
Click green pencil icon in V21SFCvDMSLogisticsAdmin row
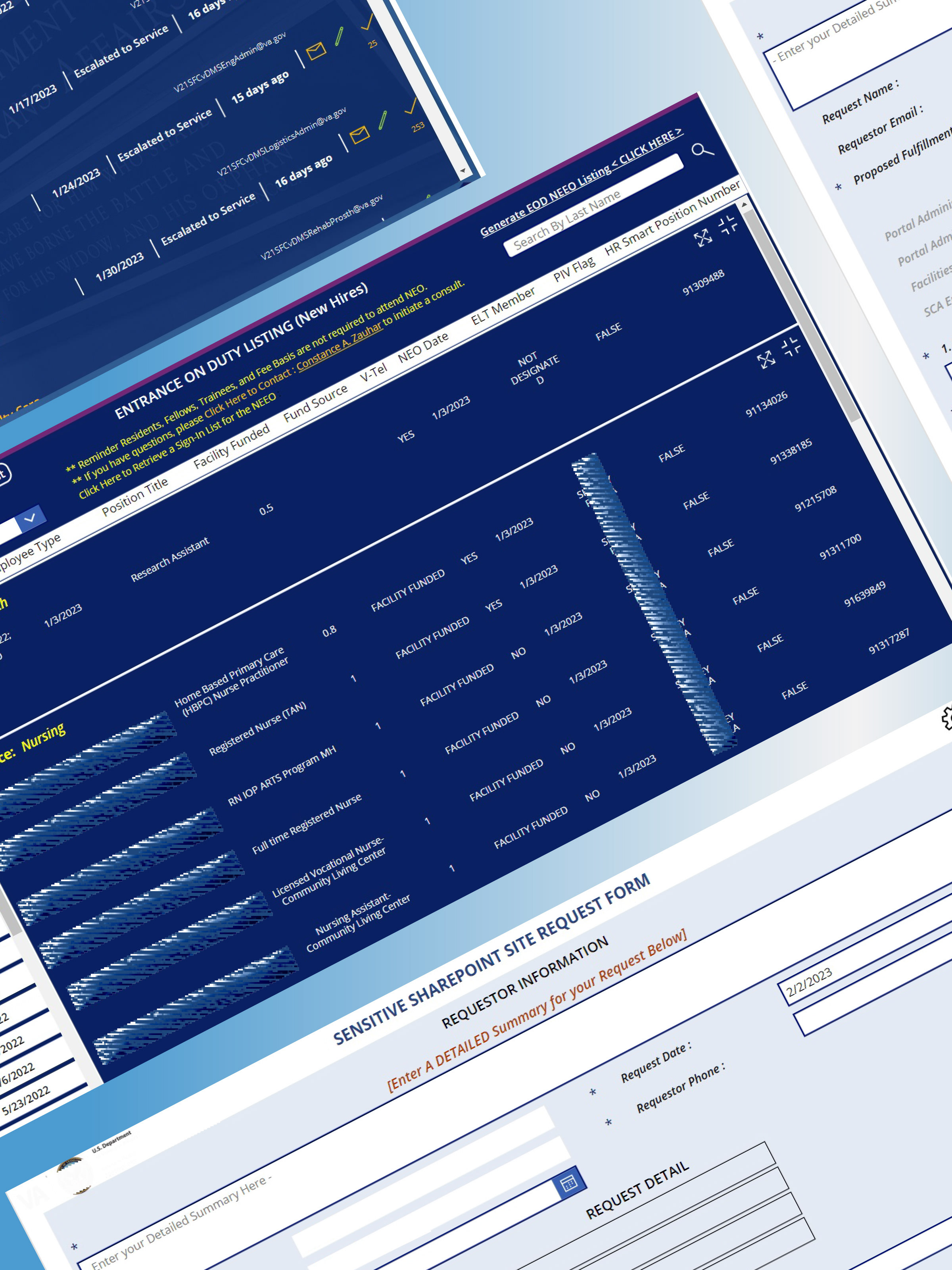tap(382, 120)
